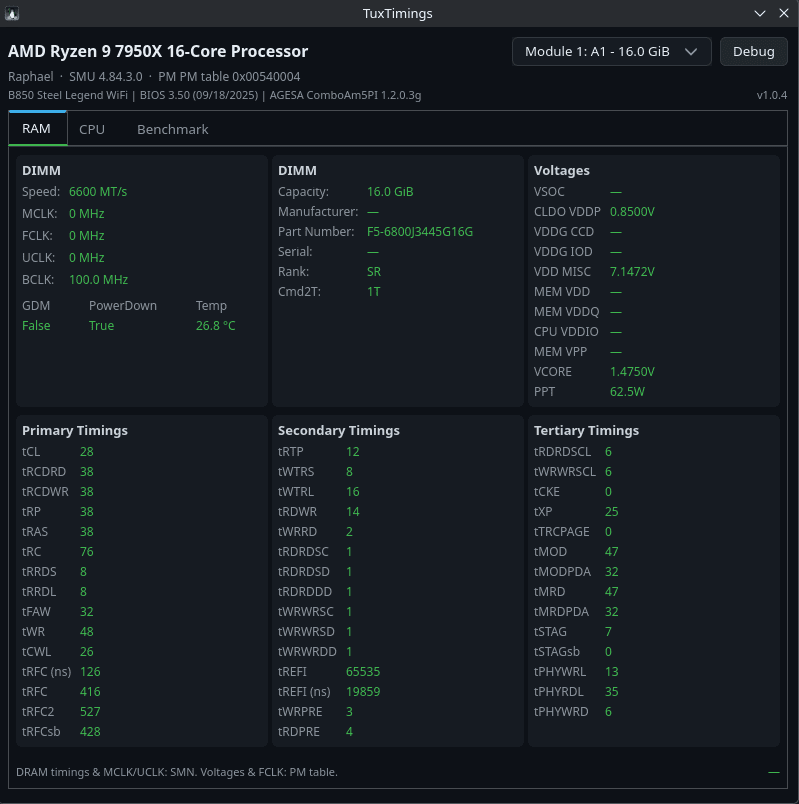Click the tPHYRDL value 35
Viewport: 799px width, 804px height.
point(611,691)
